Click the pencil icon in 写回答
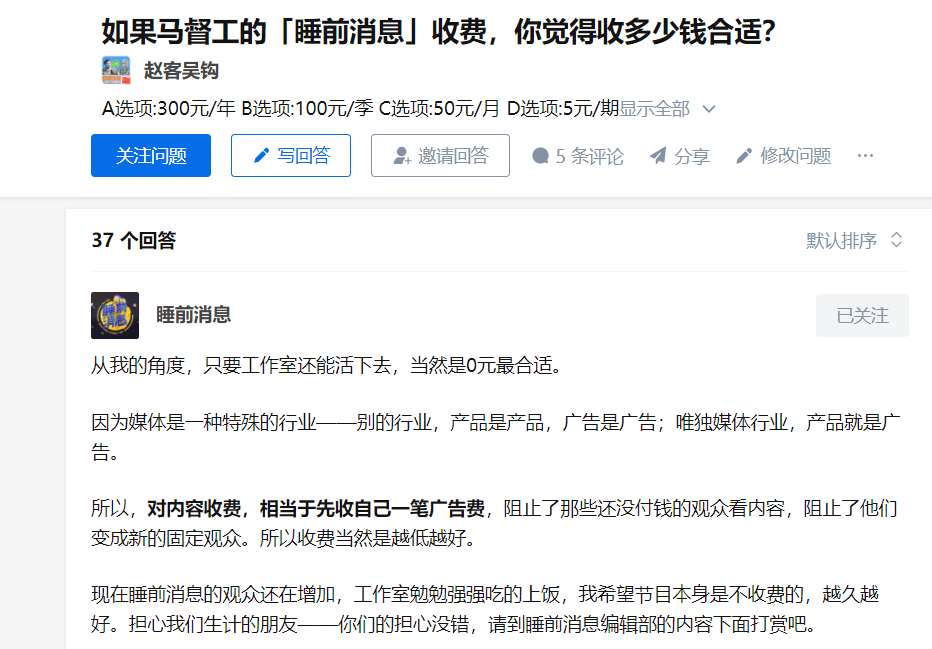Screen dimensions: 932x649 (x=262, y=156)
